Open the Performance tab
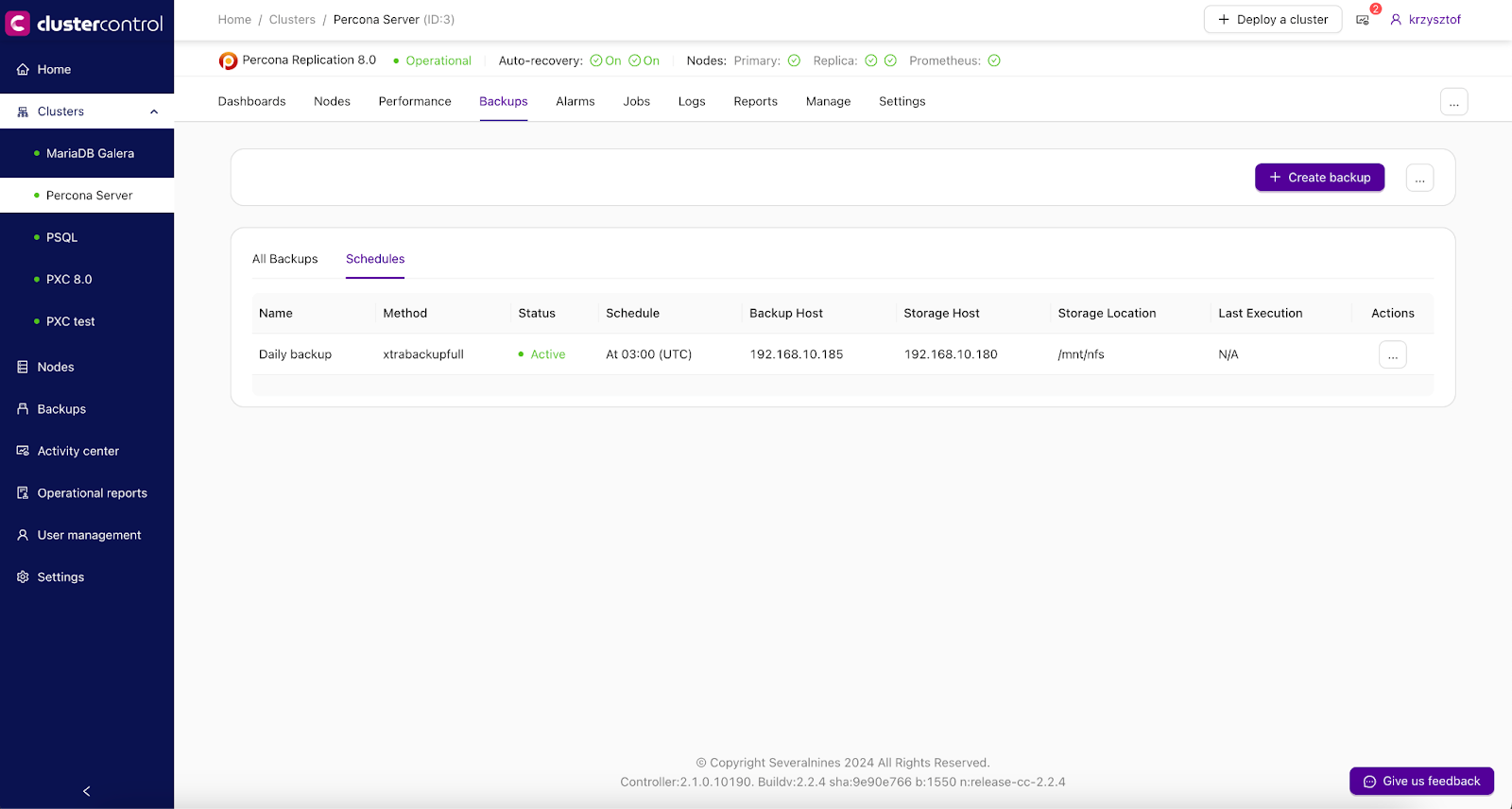1512x809 pixels. (x=415, y=102)
